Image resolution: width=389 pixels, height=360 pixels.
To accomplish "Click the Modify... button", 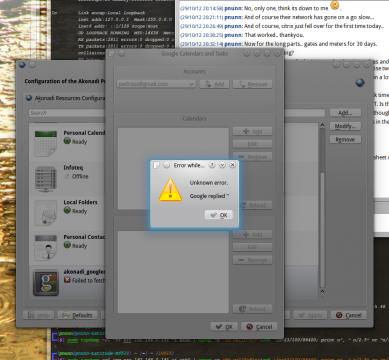I will click(345, 126).
